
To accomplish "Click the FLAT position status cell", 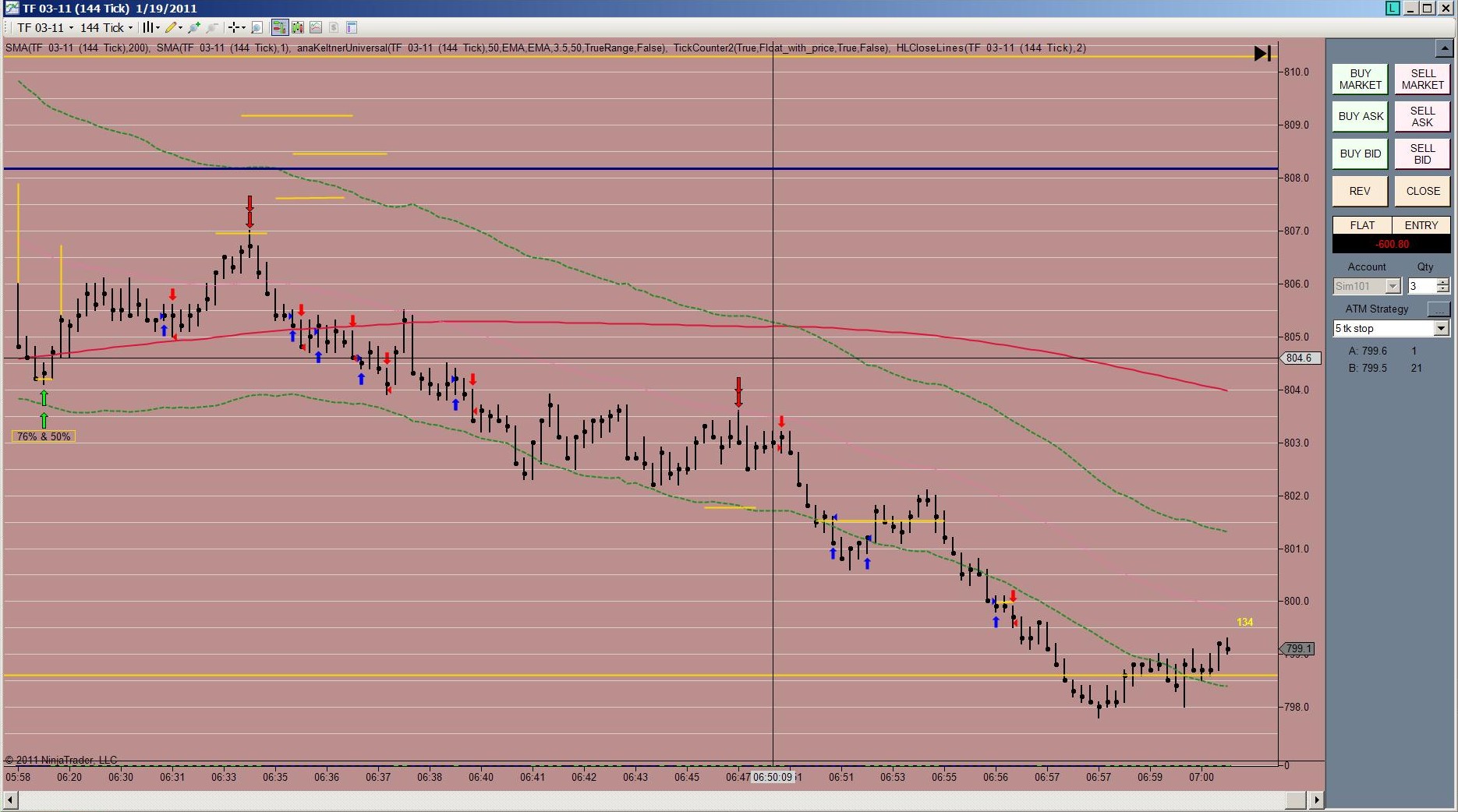I will point(1362,225).
